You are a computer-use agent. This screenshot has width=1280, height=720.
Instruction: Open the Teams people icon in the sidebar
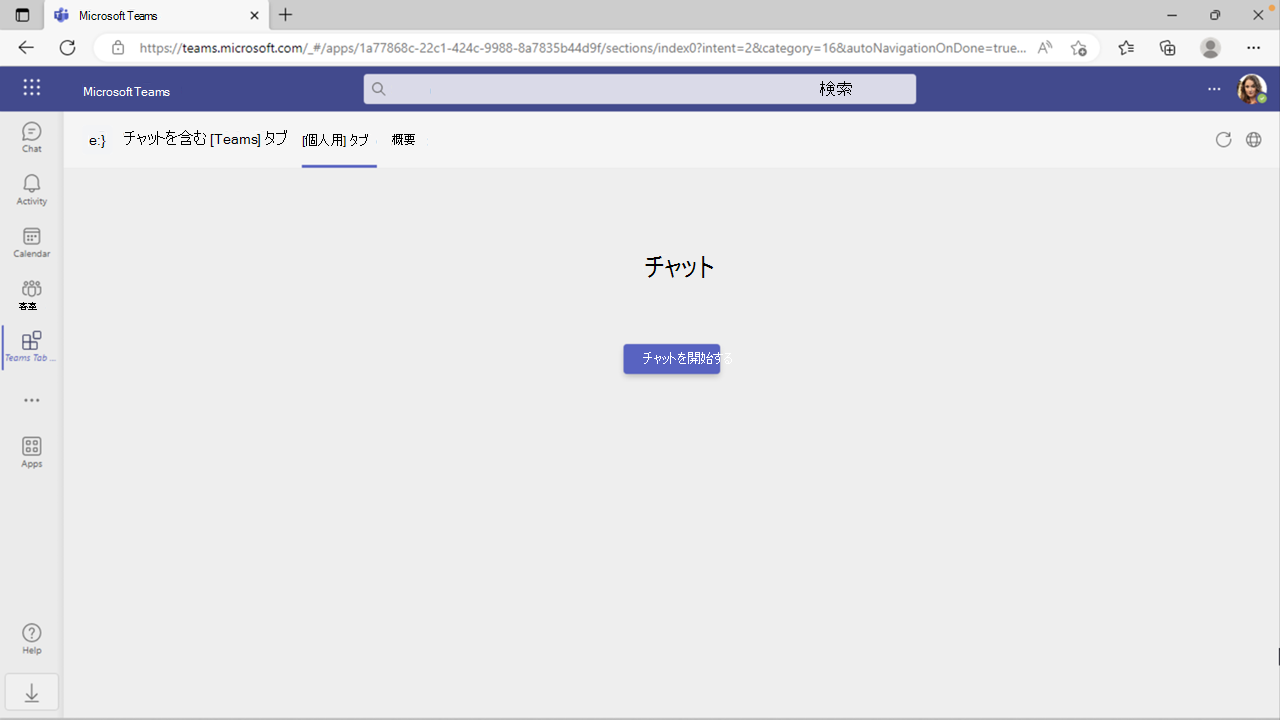[x=32, y=294]
